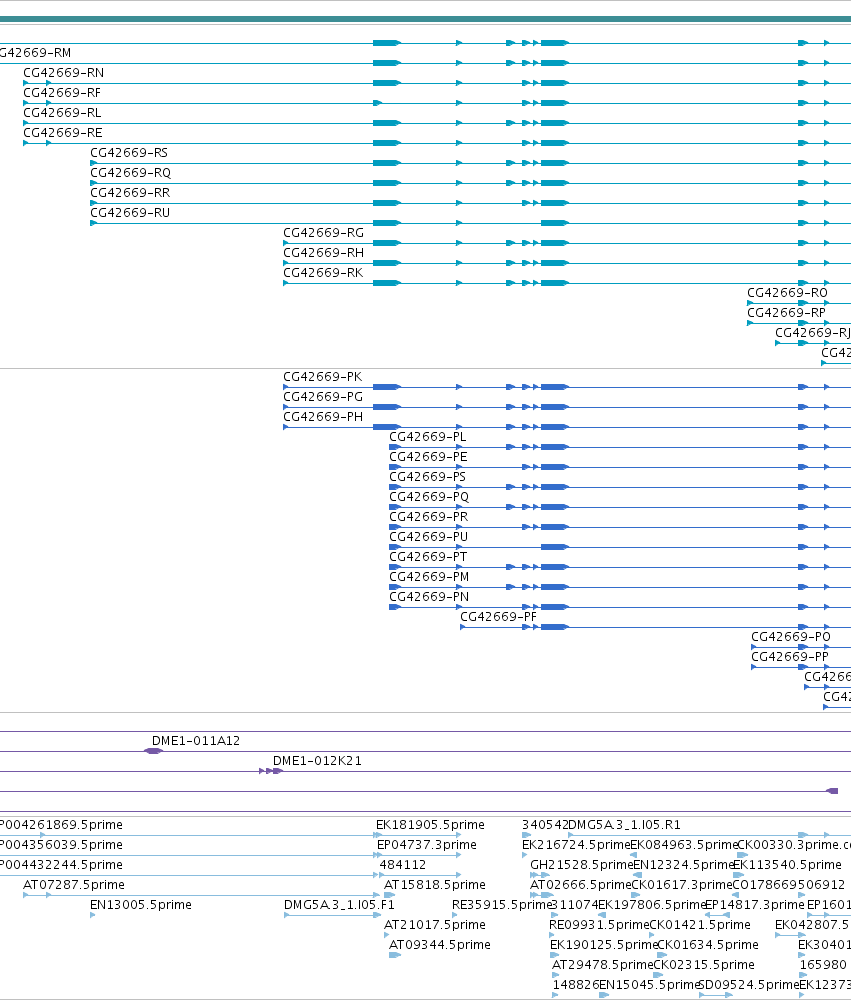This screenshot has height=1000, width=851.
Task: Select the CG42669-RO transcript label
Action: [787, 293]
